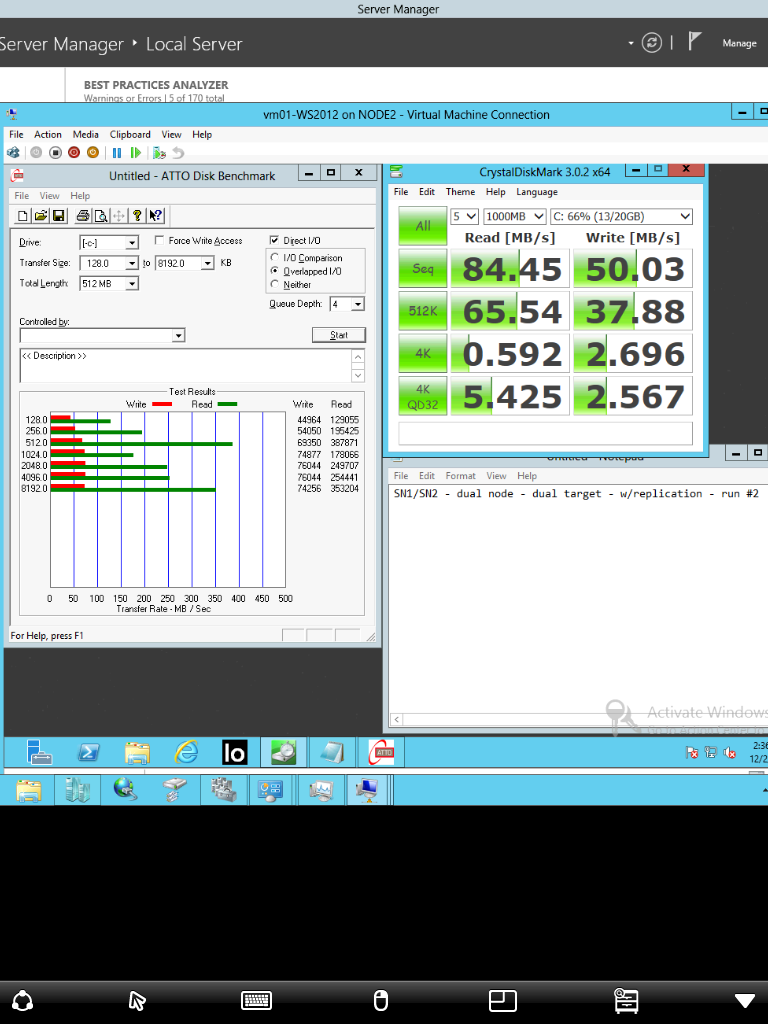Click the mouse icon in bottom bar
768x1024 pixels.
(380, 1000)
